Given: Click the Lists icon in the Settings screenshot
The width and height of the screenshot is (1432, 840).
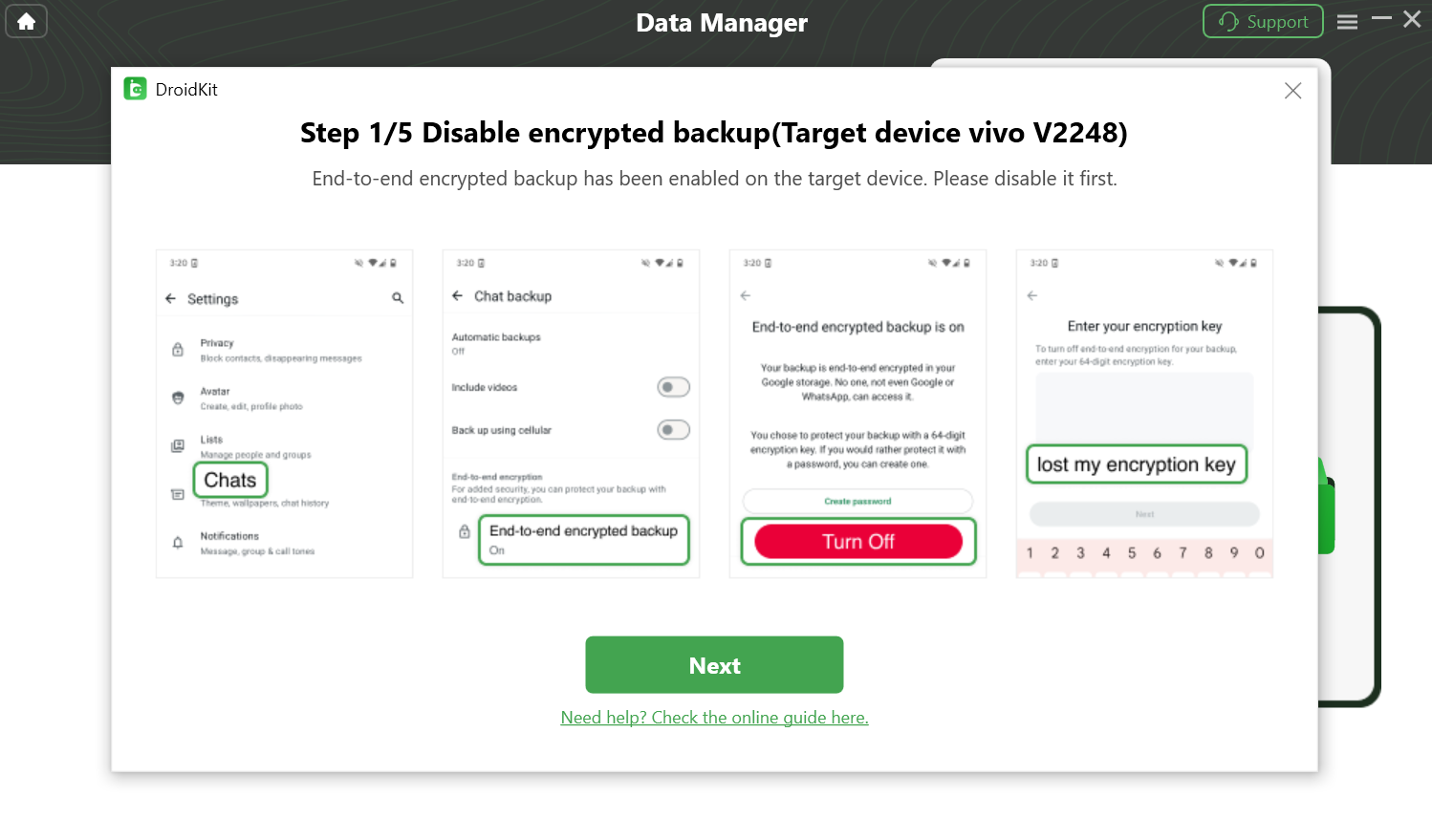Looking at the screenshot, I should [177, 445].
